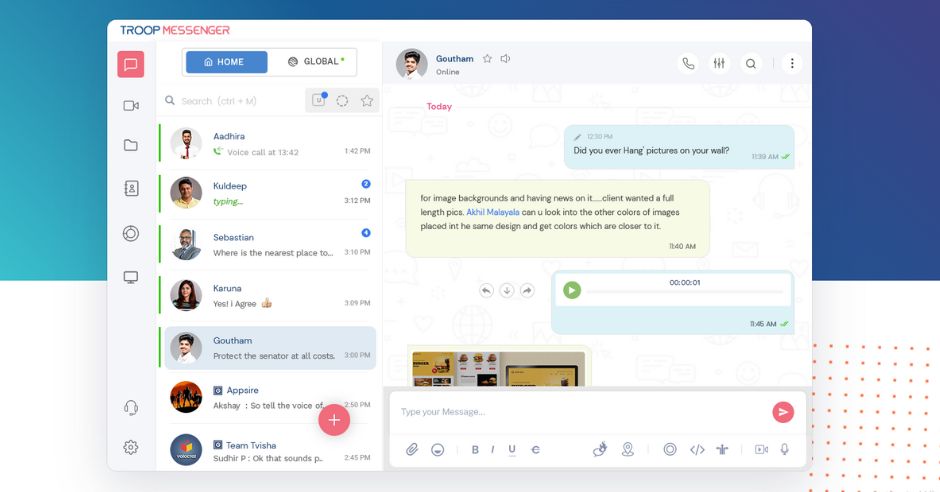The image size is (940, 492).
Task: Switch to the HOME tab
Action: click(x=225, y=62)
